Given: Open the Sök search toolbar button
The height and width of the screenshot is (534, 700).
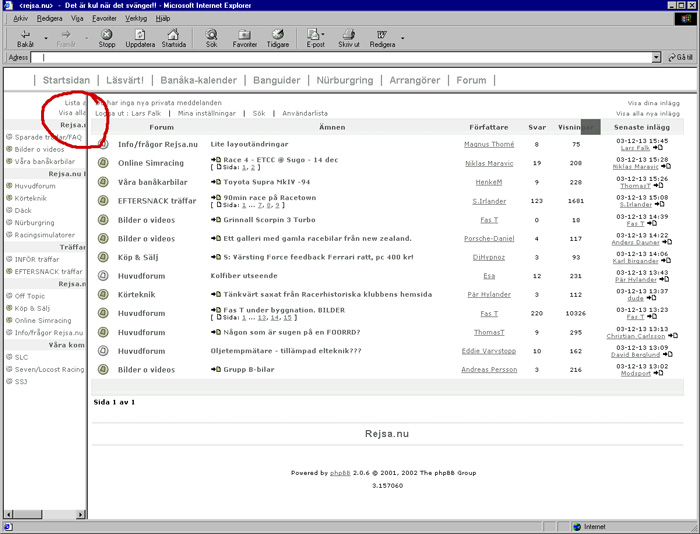Looking at the screenshot, I should click(x=212, y=38).
